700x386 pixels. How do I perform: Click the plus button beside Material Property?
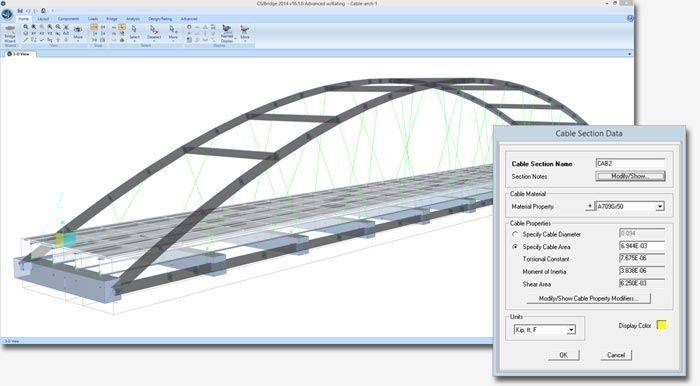coord(589,206)
